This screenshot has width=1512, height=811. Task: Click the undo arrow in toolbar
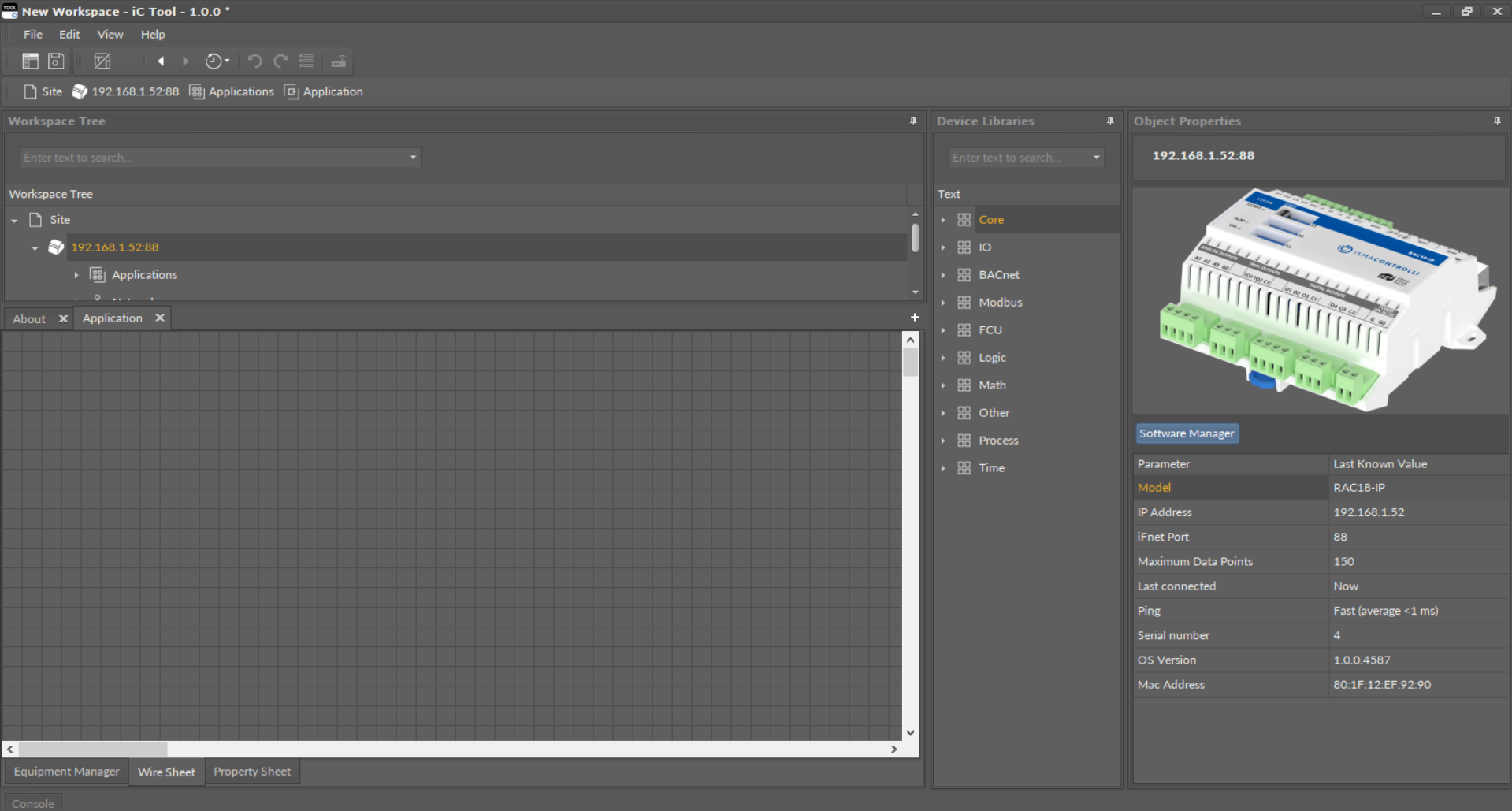pyautogui.click(x=254, y=61)
